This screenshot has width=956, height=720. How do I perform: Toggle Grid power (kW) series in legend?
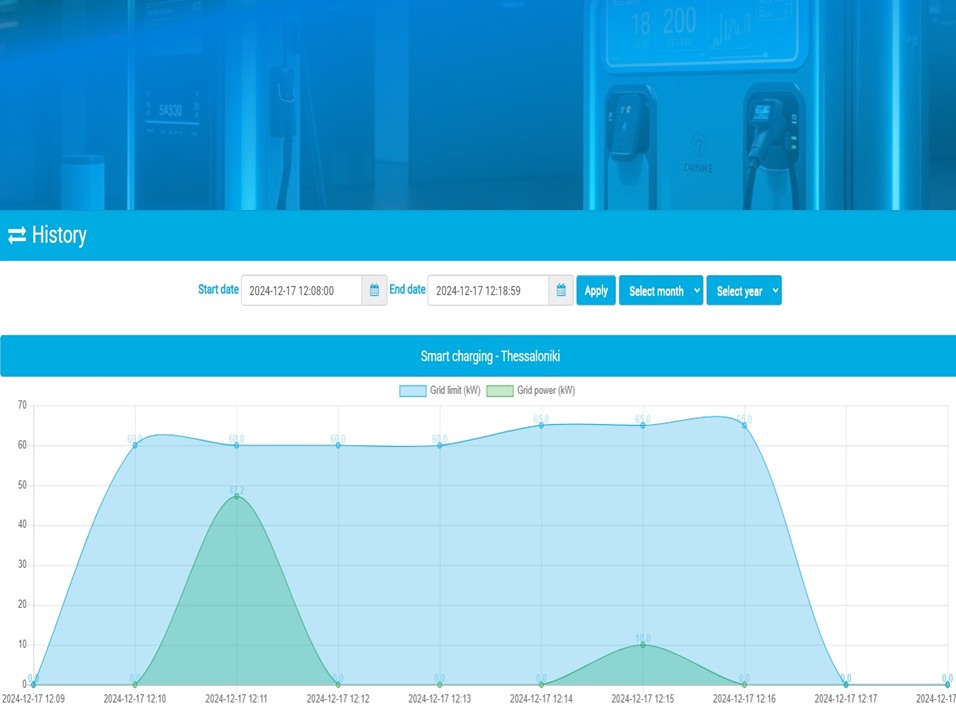[531, 391]
